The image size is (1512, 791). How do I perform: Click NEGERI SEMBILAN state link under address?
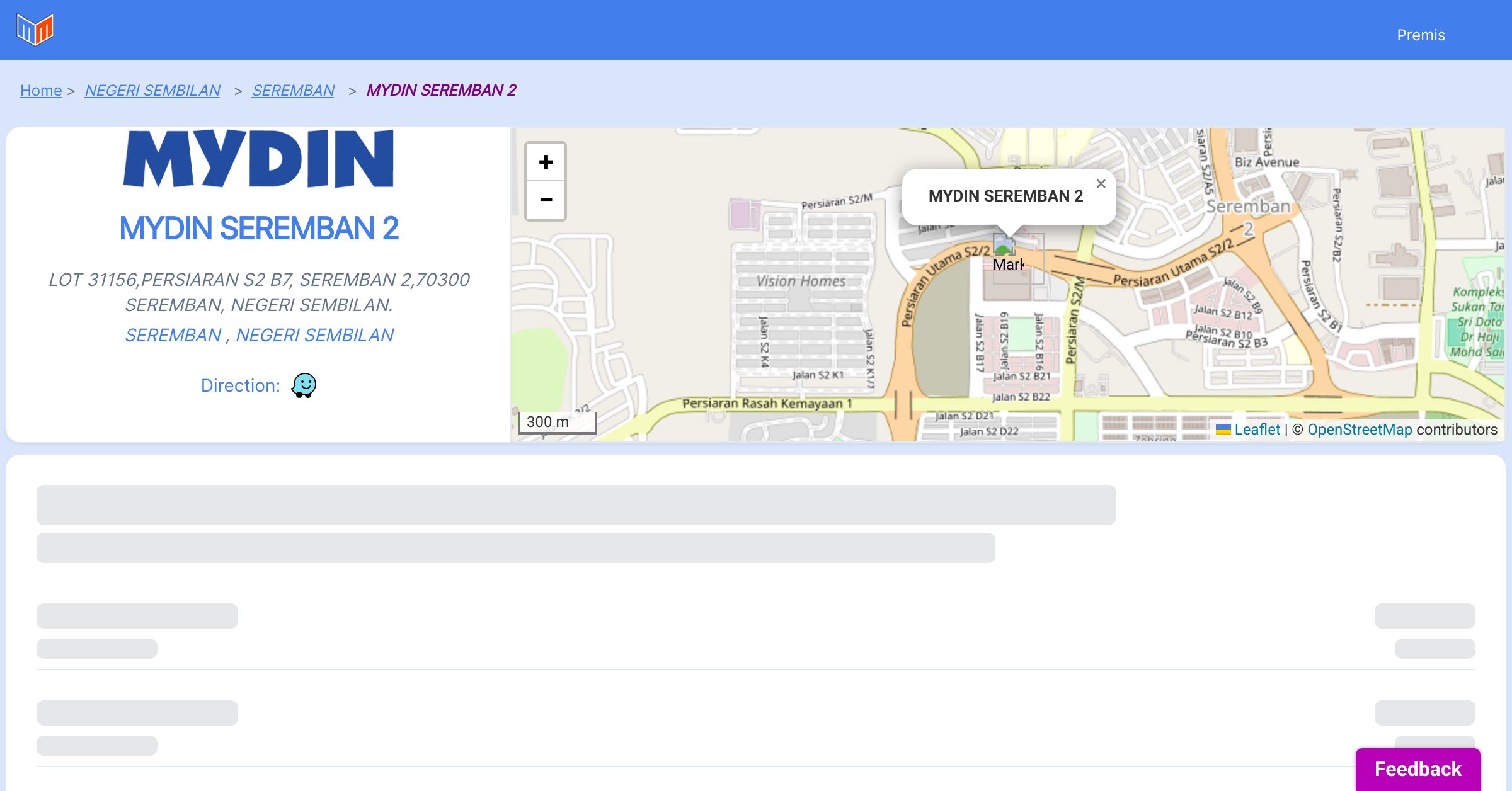click(314, 335)
